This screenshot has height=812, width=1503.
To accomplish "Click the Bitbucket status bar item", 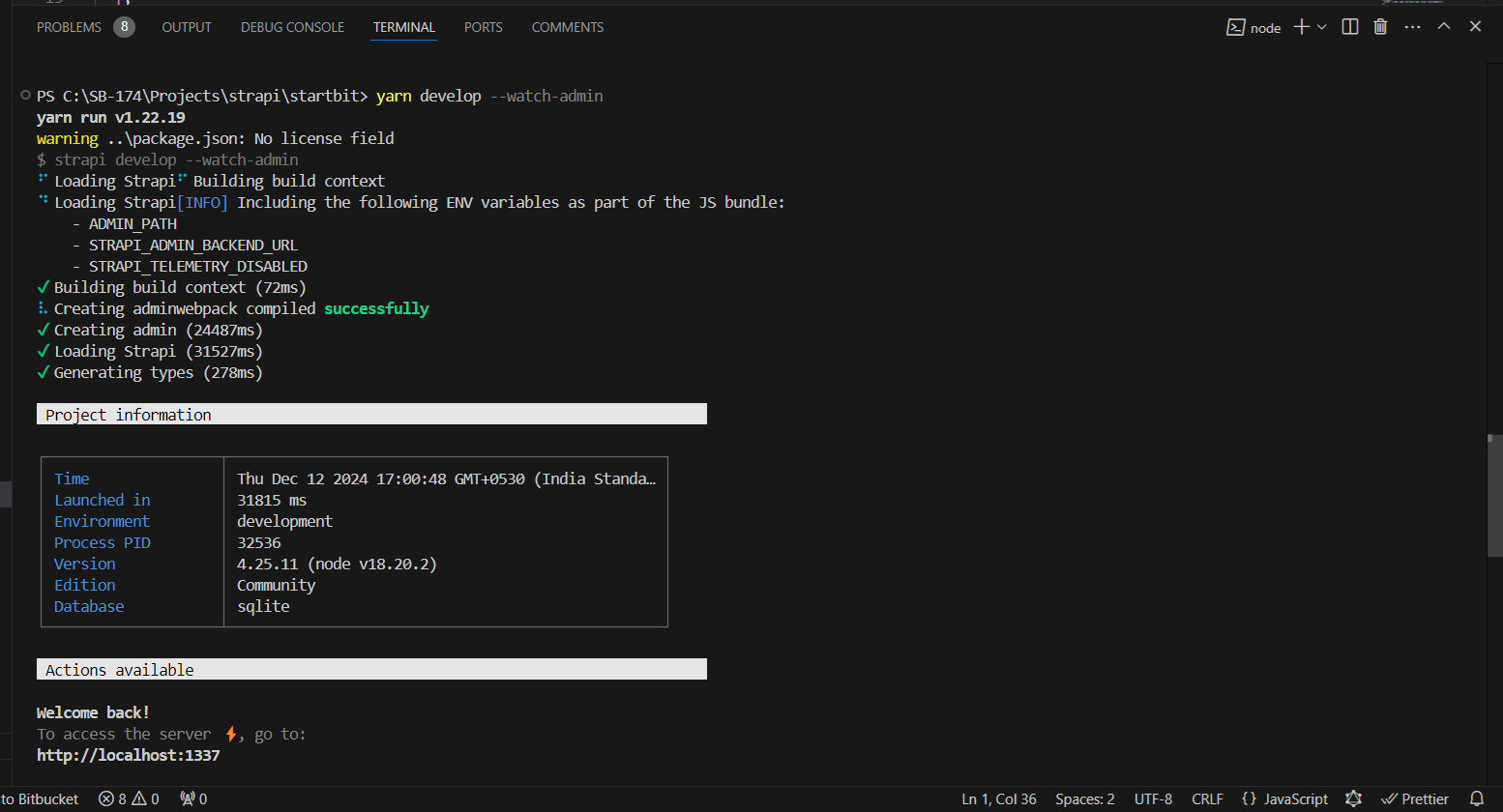I will coord(40,799).
